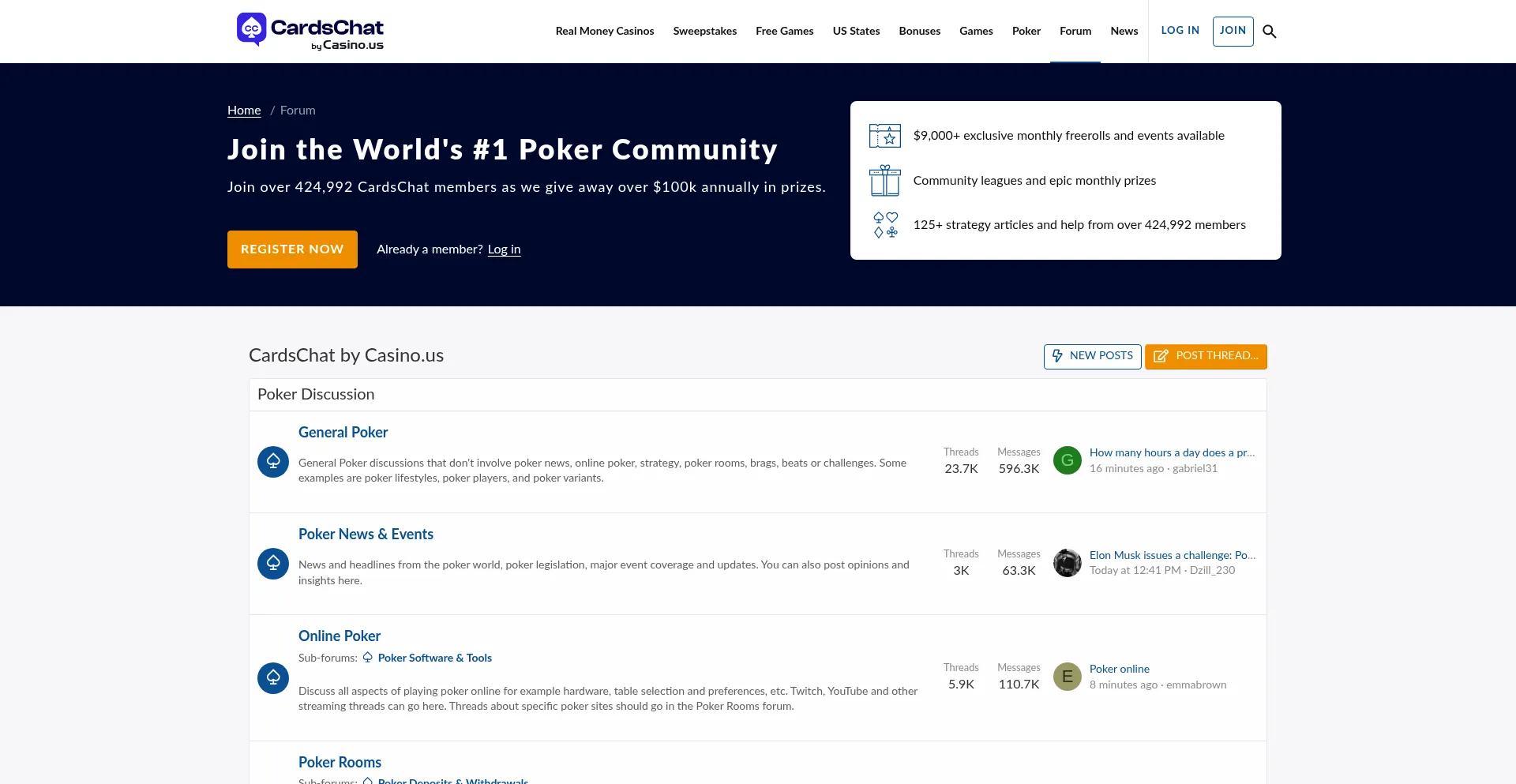Open emmabrown's E avatar

click(x=1068, y=677)
